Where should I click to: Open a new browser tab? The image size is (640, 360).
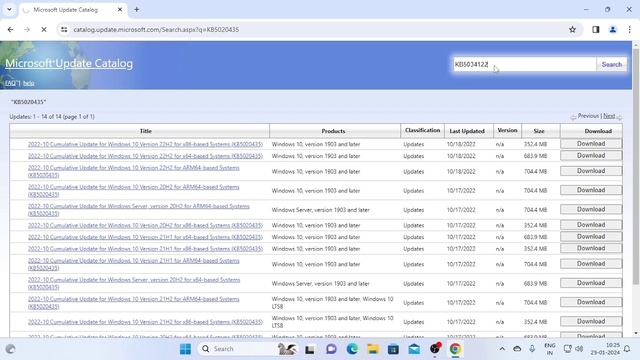click(x=137, y=9)
